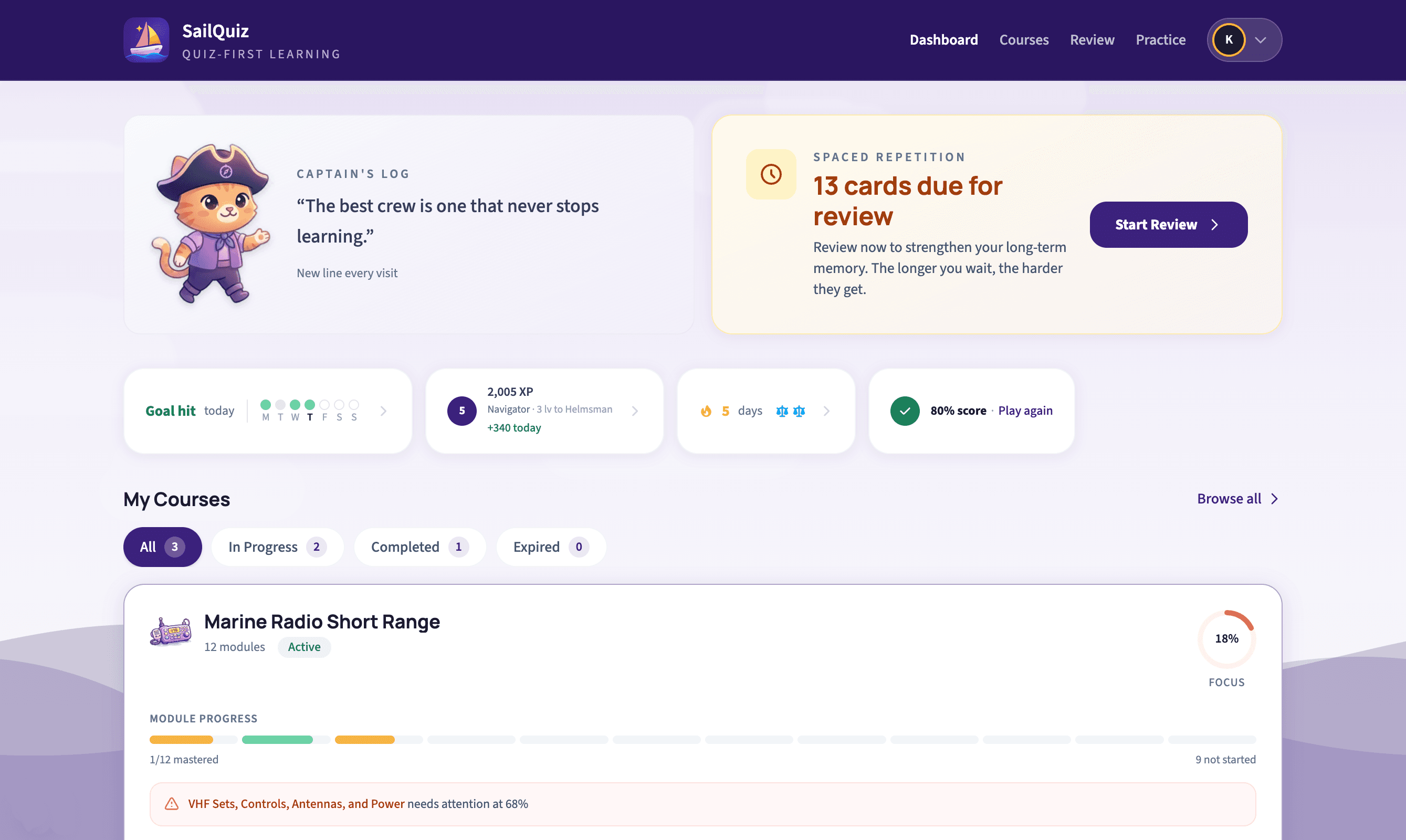Image resolution: width=1406 pixels, height=840 pixels.
Task: Click the green completed module progress segment
Action: (277, 739)
